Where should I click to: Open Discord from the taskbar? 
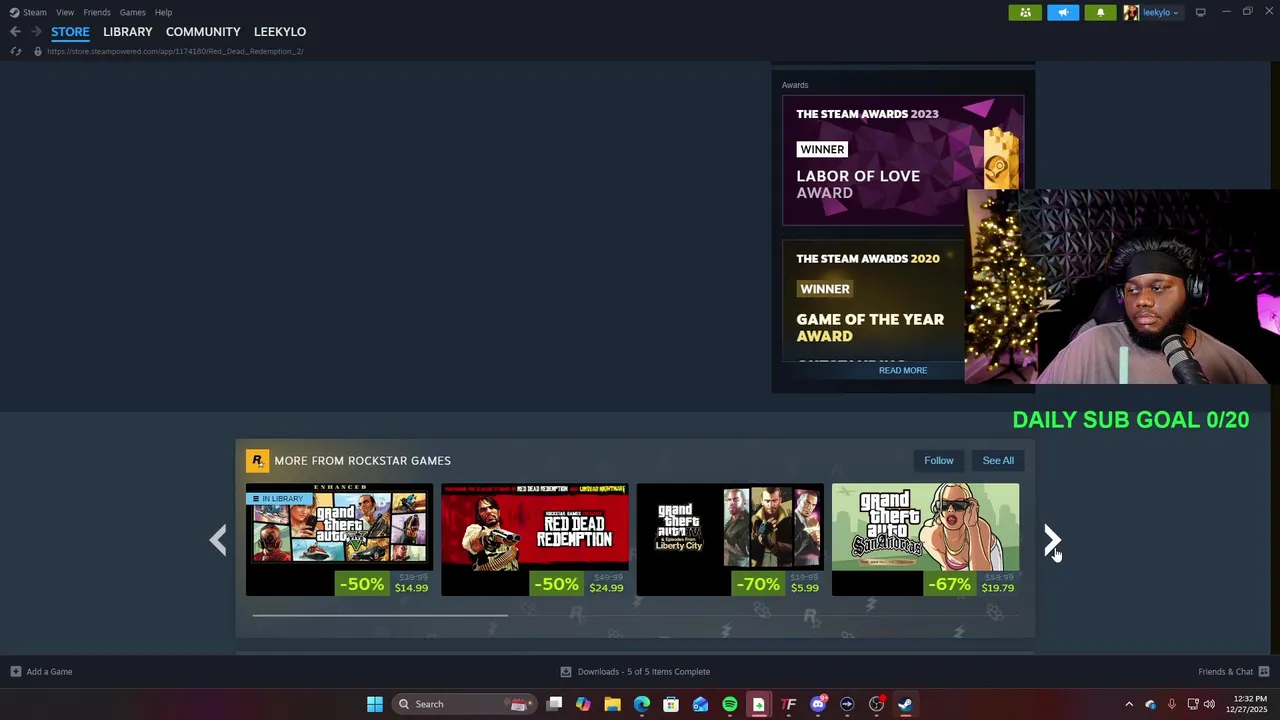pyautogui.click(x=818, y=704)
